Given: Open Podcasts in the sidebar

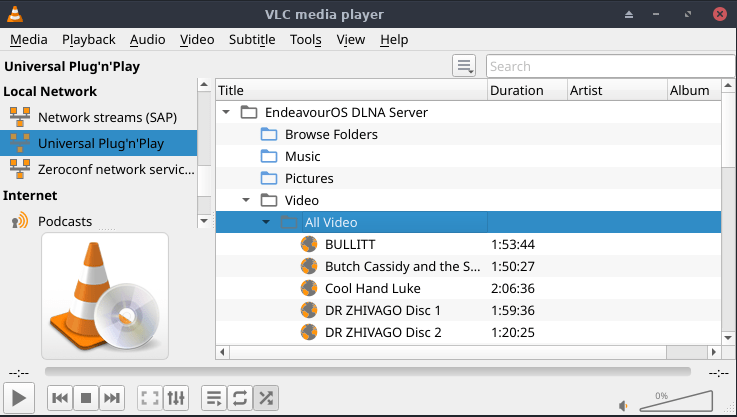Looking at the screenshot, I should click(x=99, y=221).
